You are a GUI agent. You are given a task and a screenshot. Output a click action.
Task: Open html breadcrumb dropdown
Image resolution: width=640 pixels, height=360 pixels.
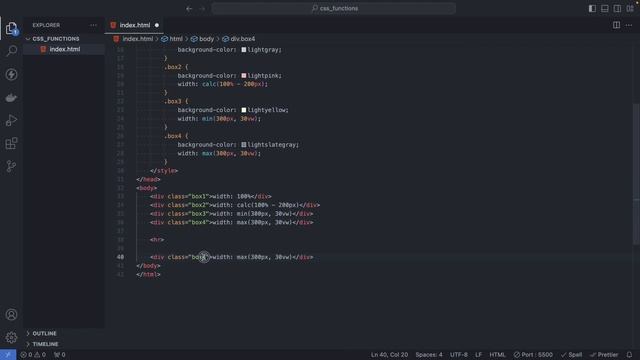coord(176,39)
